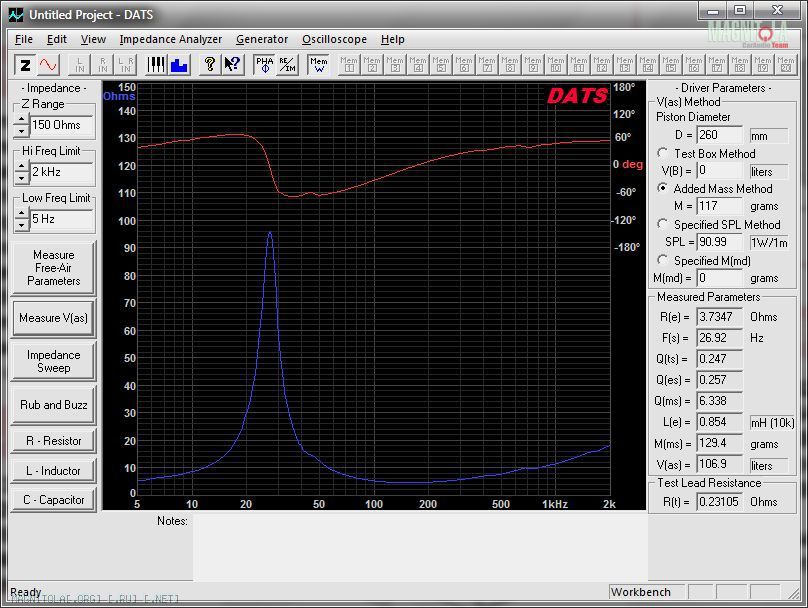Image resolution: width=808 pixels, height=608 pixels.
Task: Open the Generator menu
Action: (262, 39)
